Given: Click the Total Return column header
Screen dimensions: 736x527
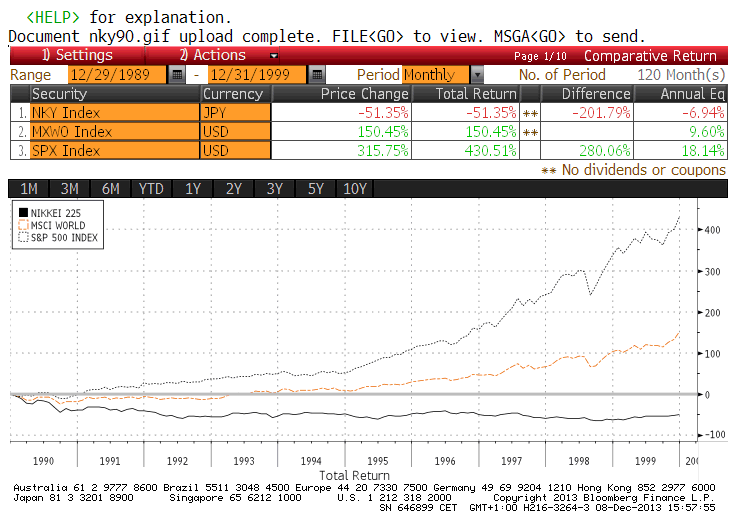Looking at the screenshot, I should pyautogui.click(x=466, y=94).
